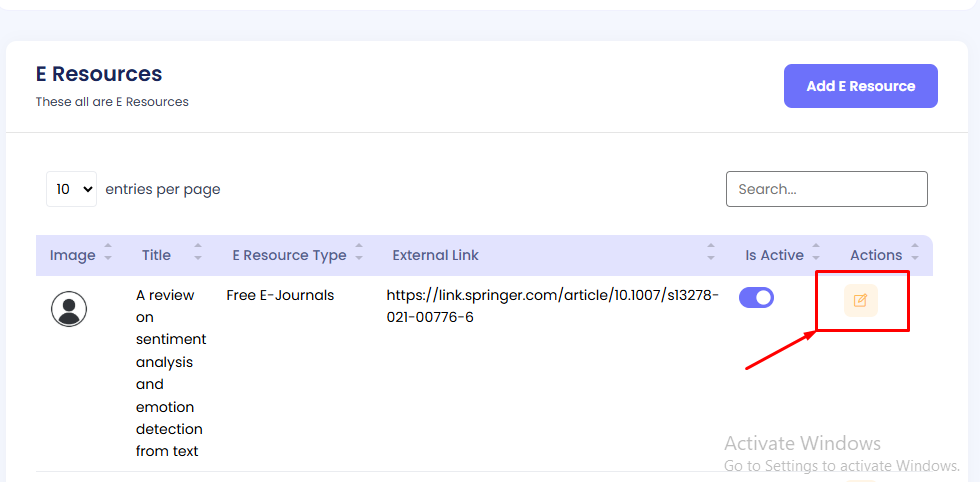
Task: Click the sort arrows beside the Actions header
Action: tap(915, 255)
